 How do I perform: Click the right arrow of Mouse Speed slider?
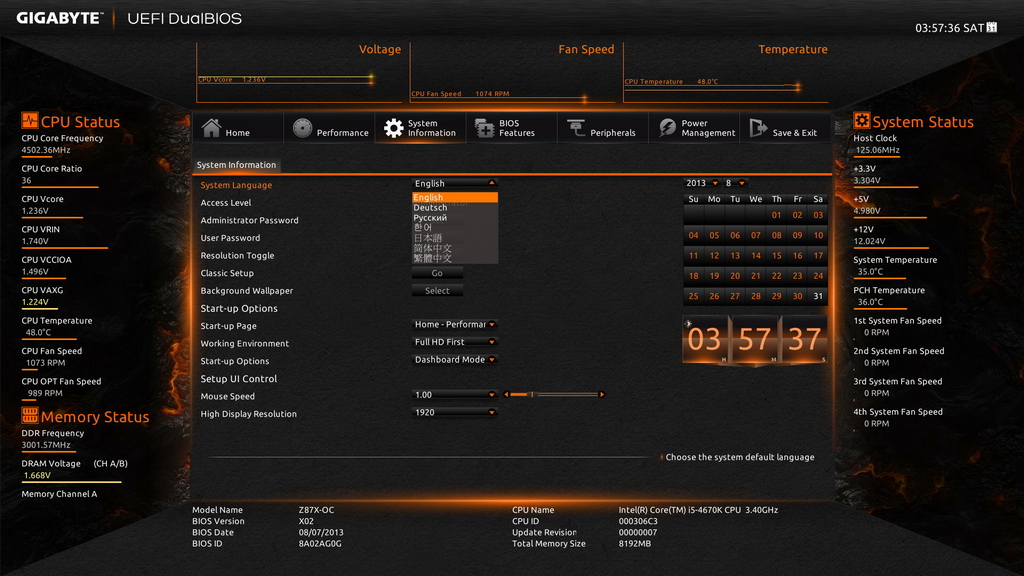point(601,394)
